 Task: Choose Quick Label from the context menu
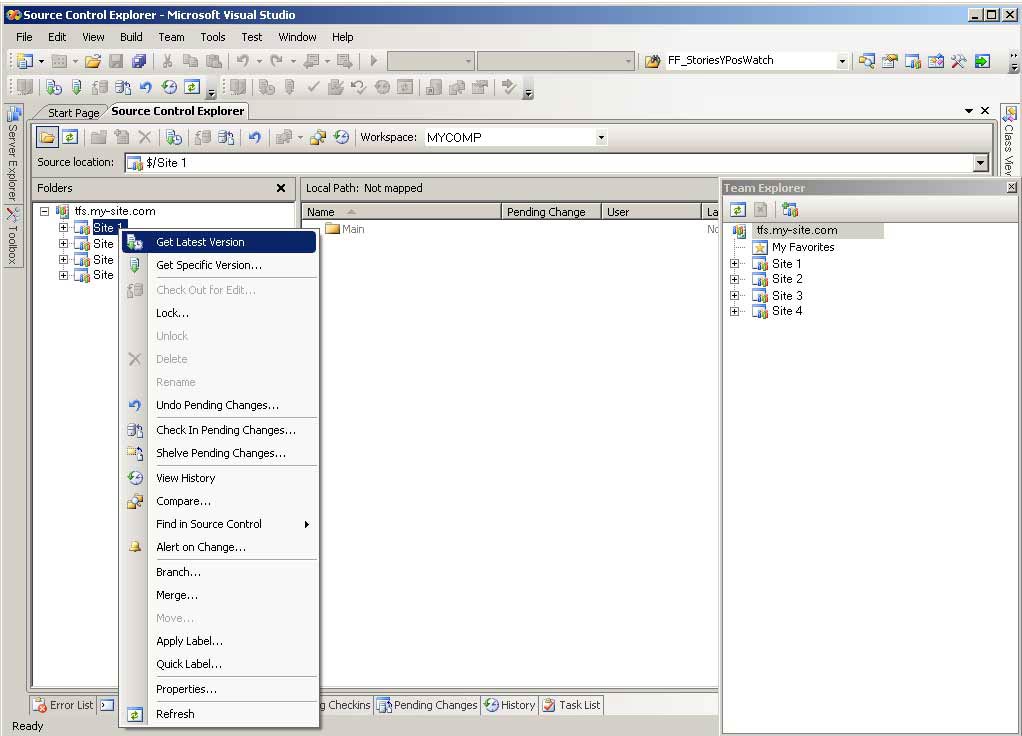[220, 664]
